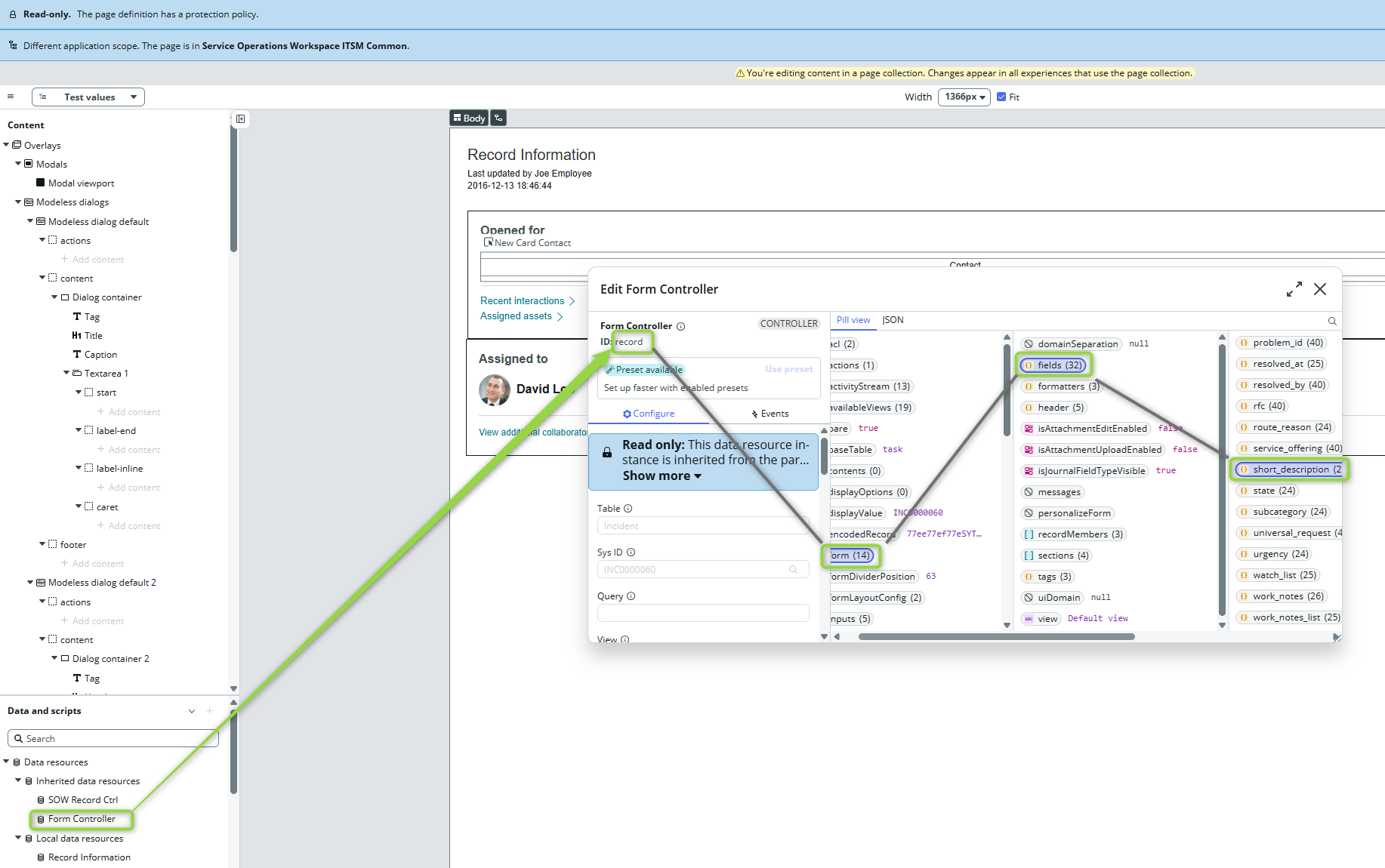Expand the Edit Form Controller dialog

coord(1294,289)
